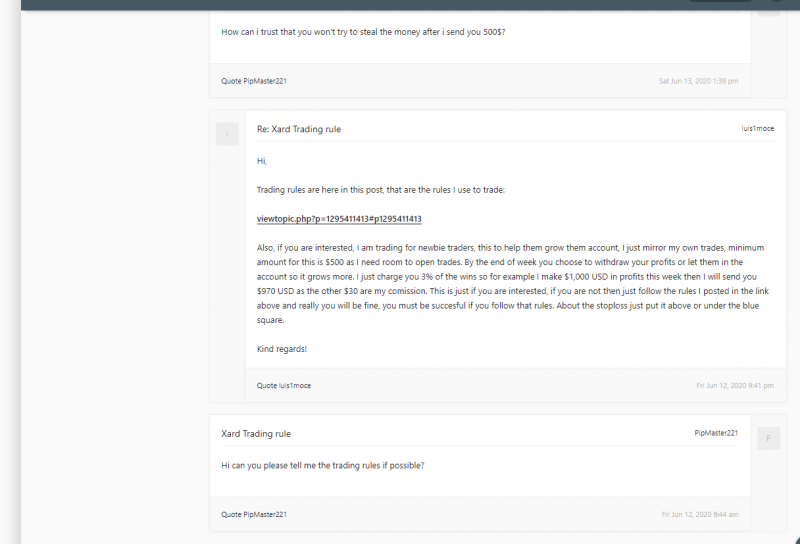Viewport: 800px width, 544px height.
Task: Quote PipMaster221 in the Sat Jun 13 post
Action: tap(255, 81)
